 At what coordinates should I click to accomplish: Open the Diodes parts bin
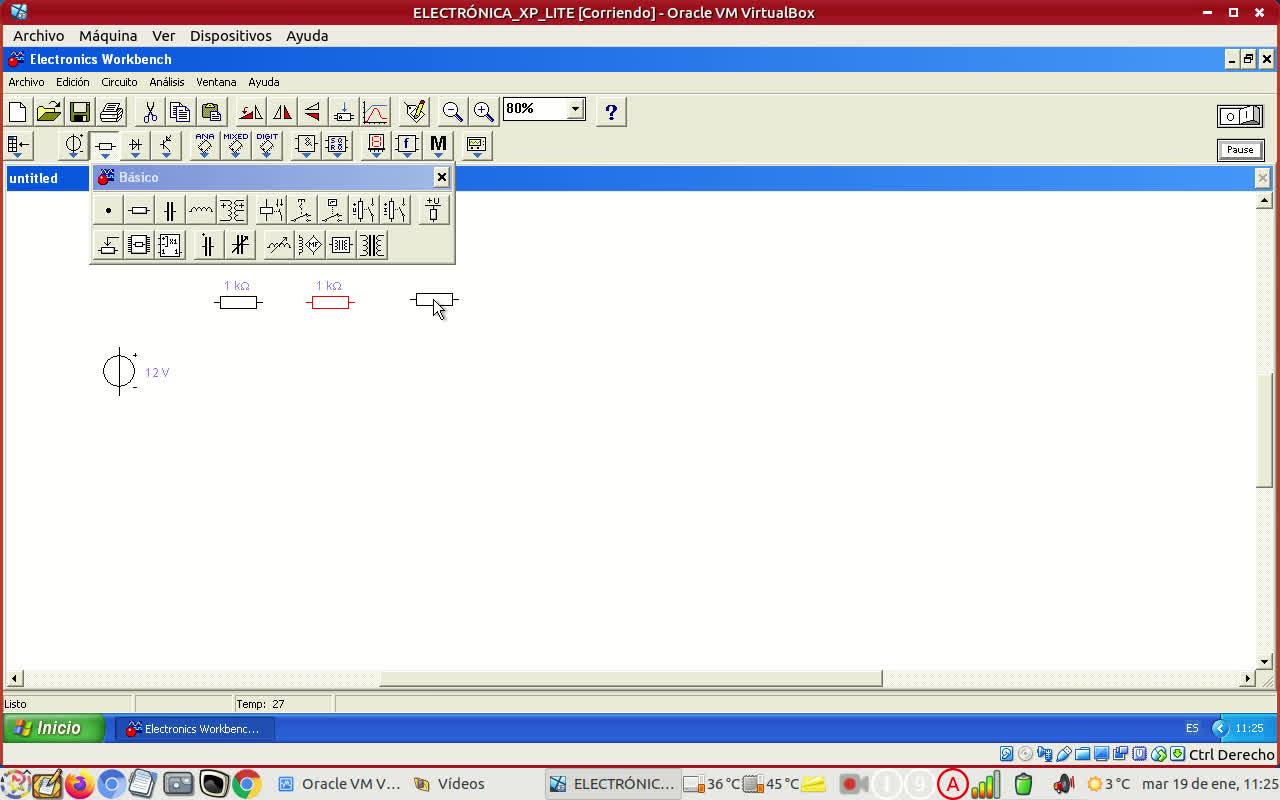point(136,146)
